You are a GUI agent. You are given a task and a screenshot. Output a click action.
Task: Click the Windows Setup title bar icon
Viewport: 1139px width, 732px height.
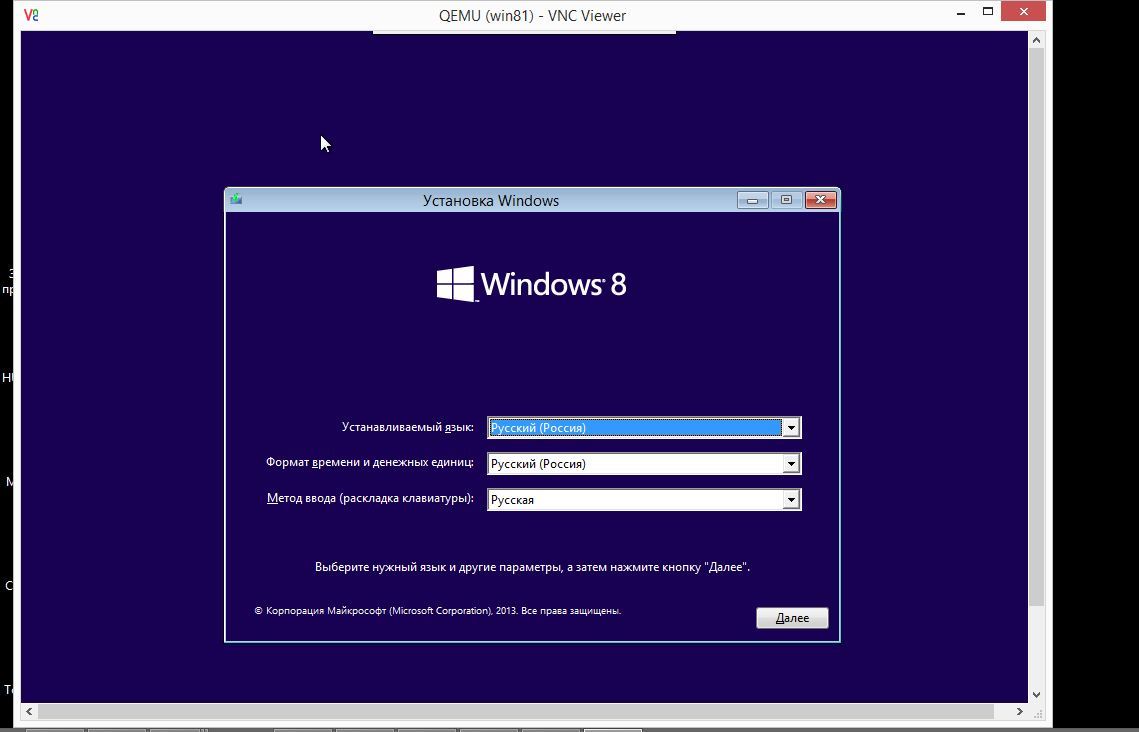[236, 199]
